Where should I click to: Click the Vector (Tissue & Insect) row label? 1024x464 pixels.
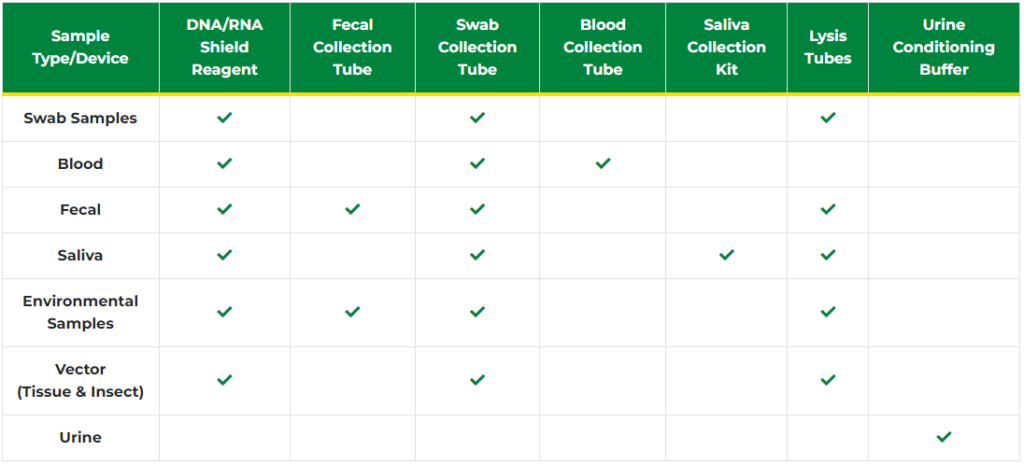[x=80, y=380]
